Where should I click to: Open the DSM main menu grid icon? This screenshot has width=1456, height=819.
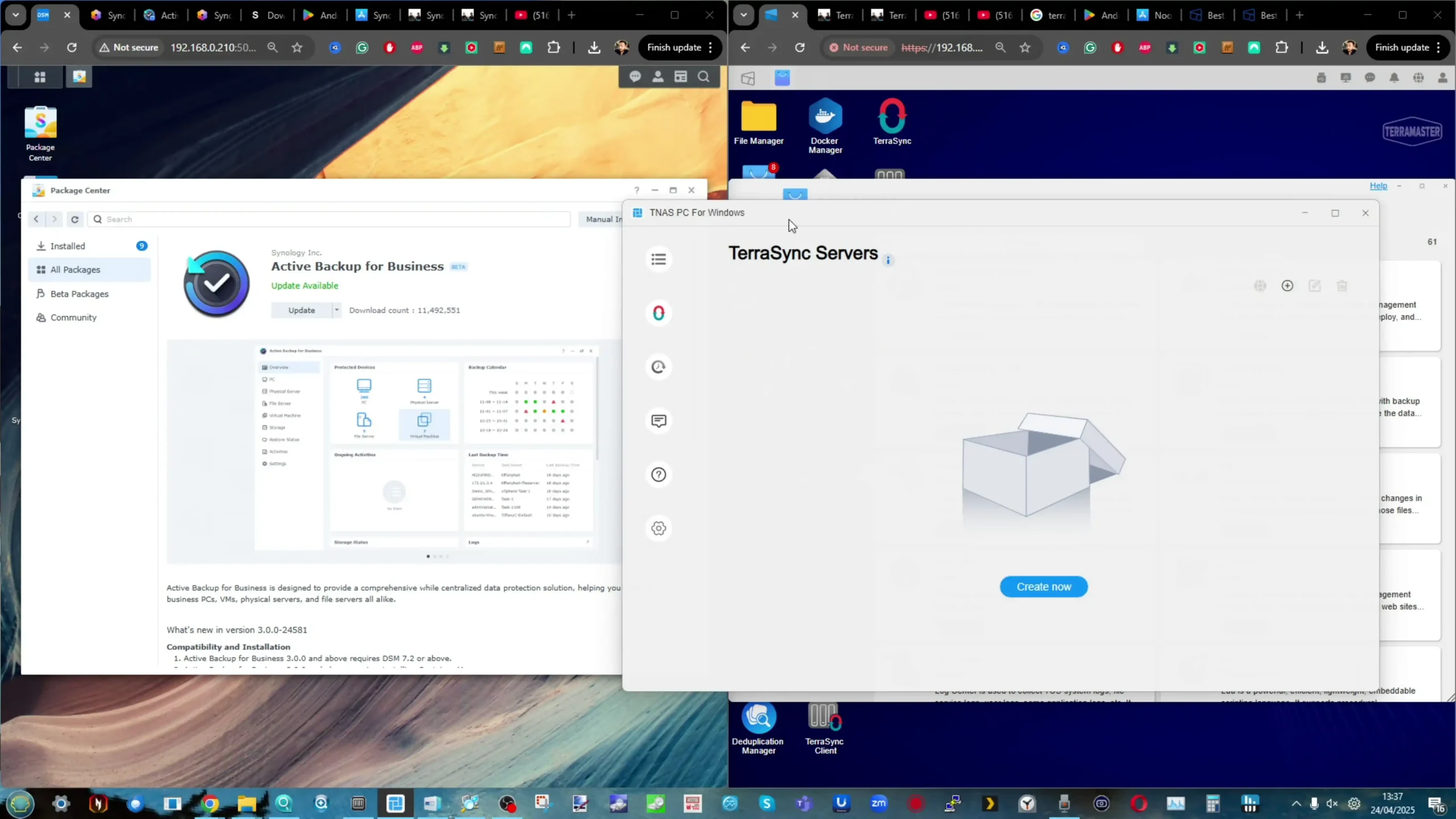[x=40, y=77]
